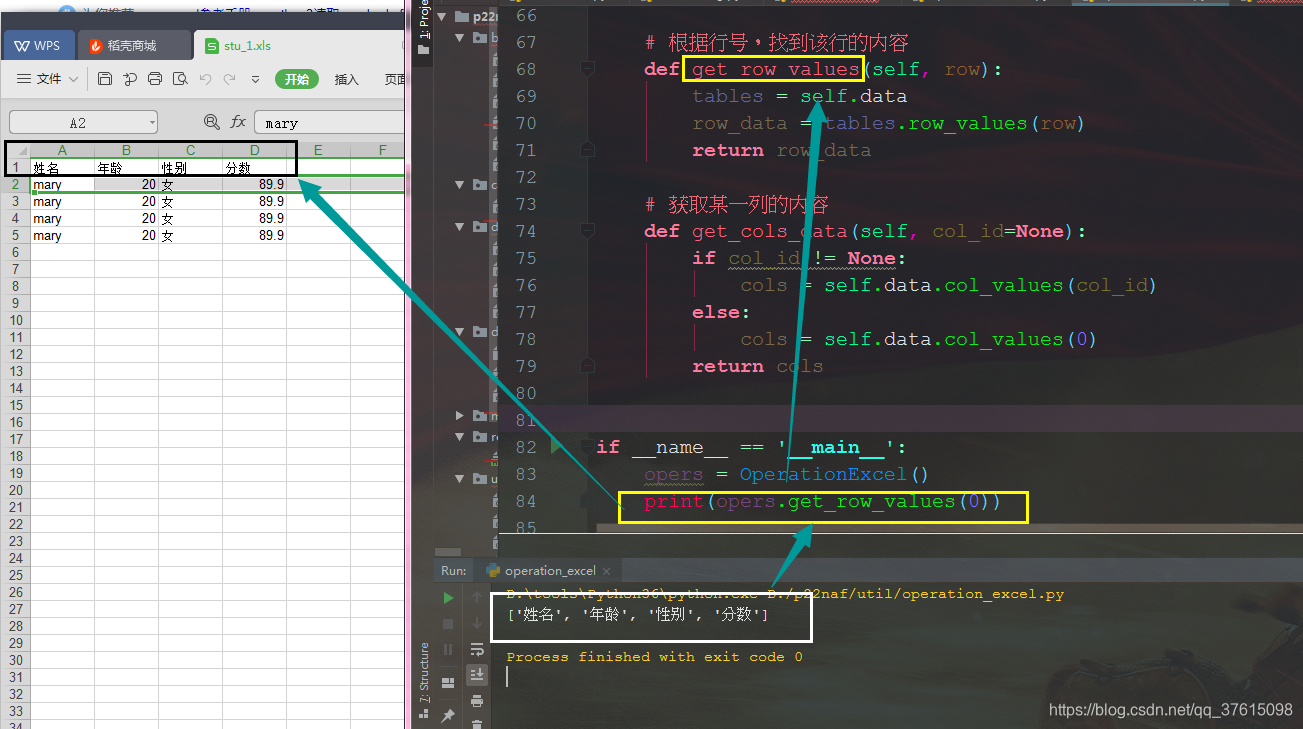The height and width of the screenshot is (729, 1303).
Task: Click line number 77 in editor gutter
Action: click(526, 312)
